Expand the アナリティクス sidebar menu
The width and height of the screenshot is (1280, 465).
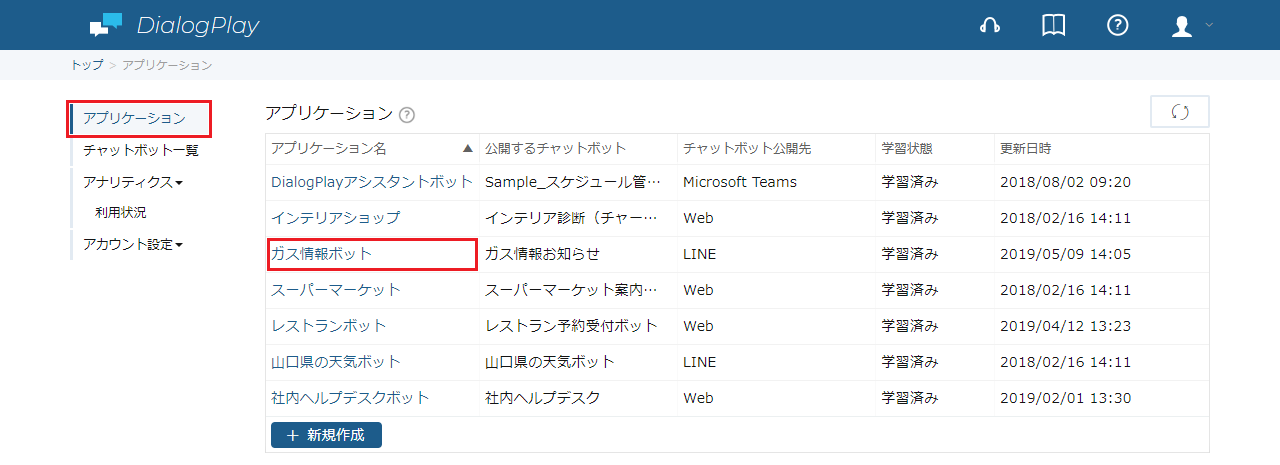pos(133,182)
